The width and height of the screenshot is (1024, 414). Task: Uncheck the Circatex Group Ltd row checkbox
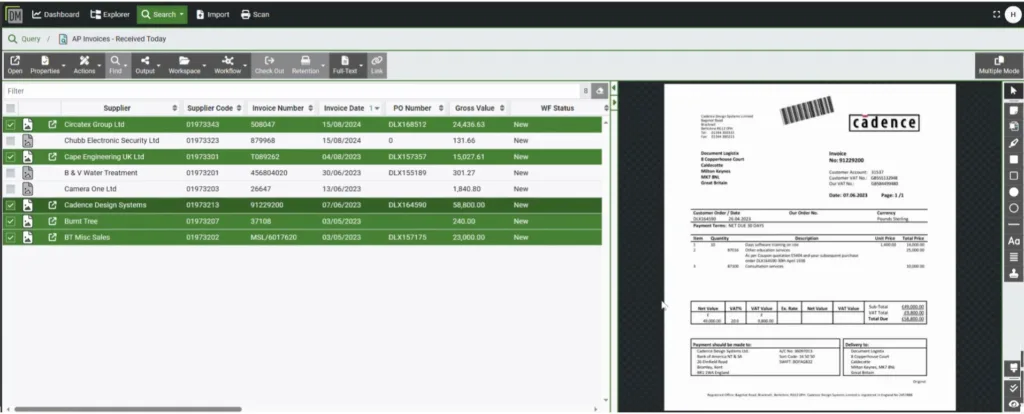tap(10, 124)
